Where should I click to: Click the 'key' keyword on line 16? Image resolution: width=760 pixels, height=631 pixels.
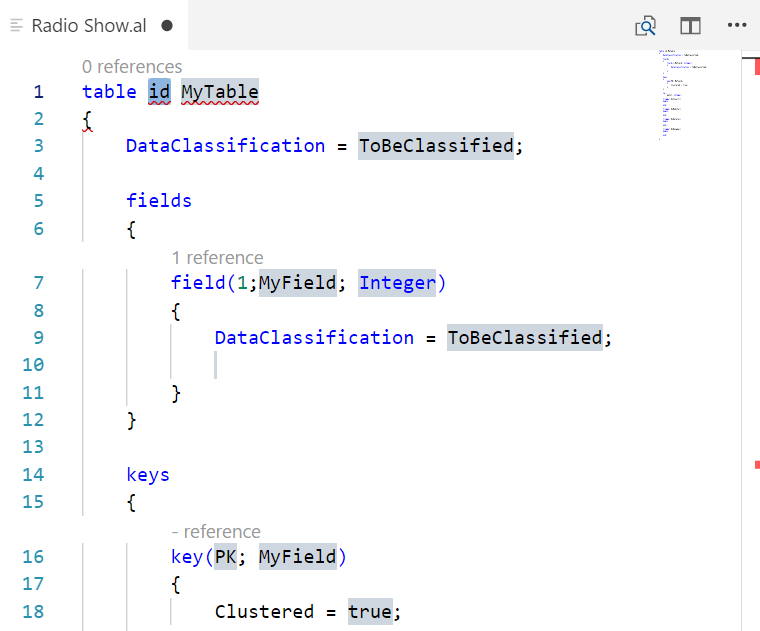click(187, 557)
